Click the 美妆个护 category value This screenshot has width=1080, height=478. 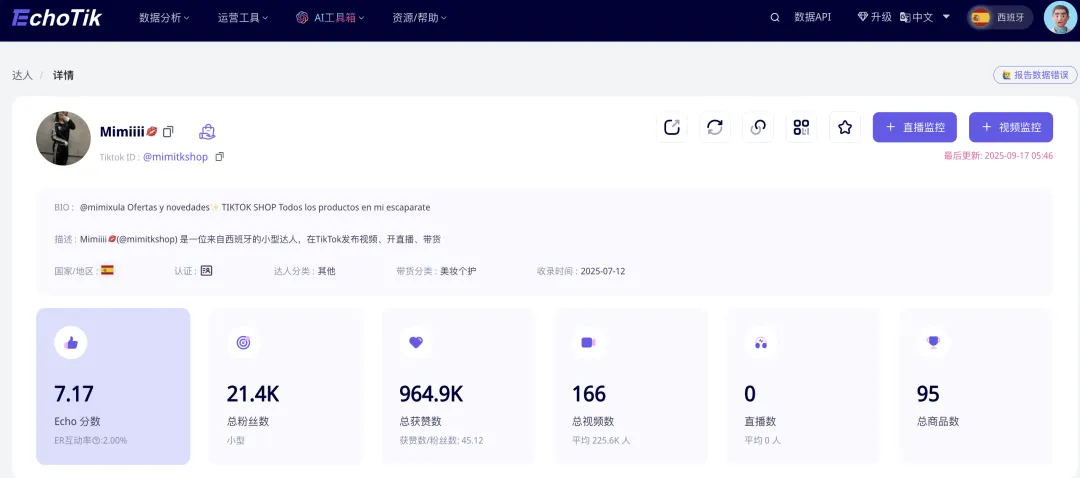459,271
